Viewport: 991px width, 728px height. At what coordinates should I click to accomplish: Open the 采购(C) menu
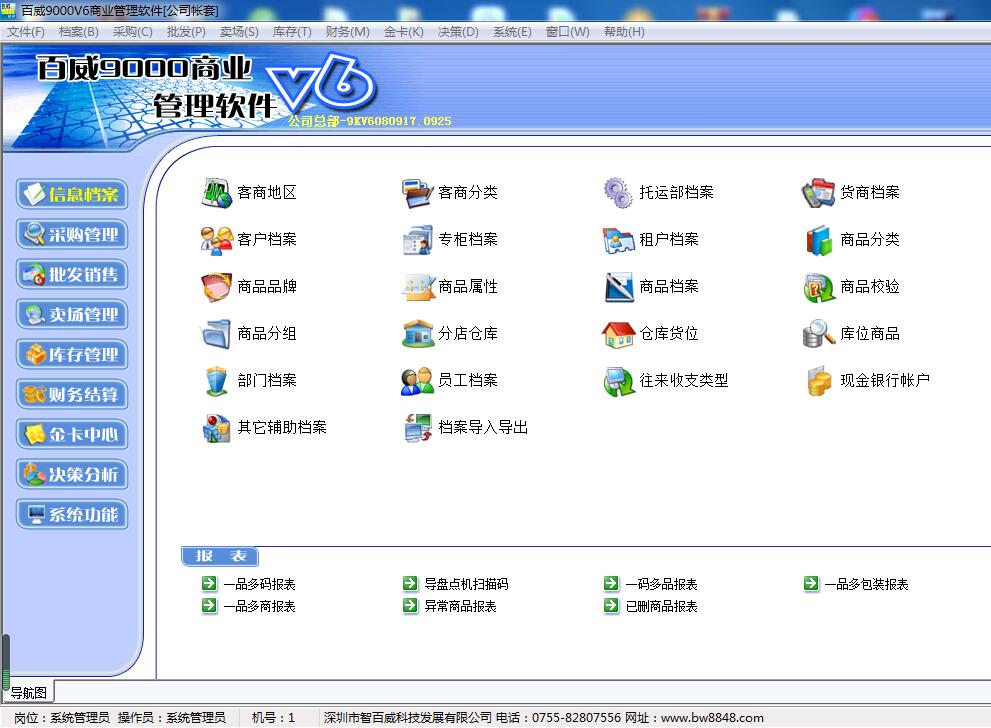click(x=132, y=32)
